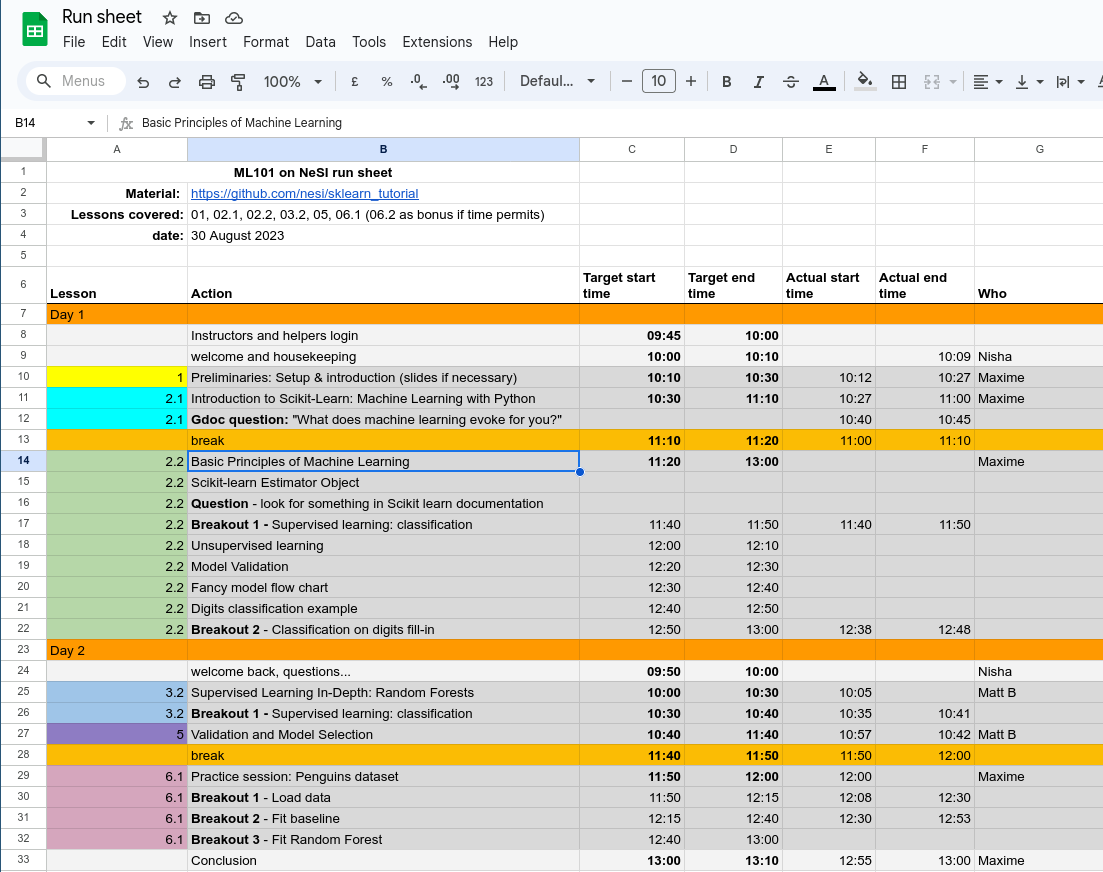Toggle bold formatting

coord(727,82)
